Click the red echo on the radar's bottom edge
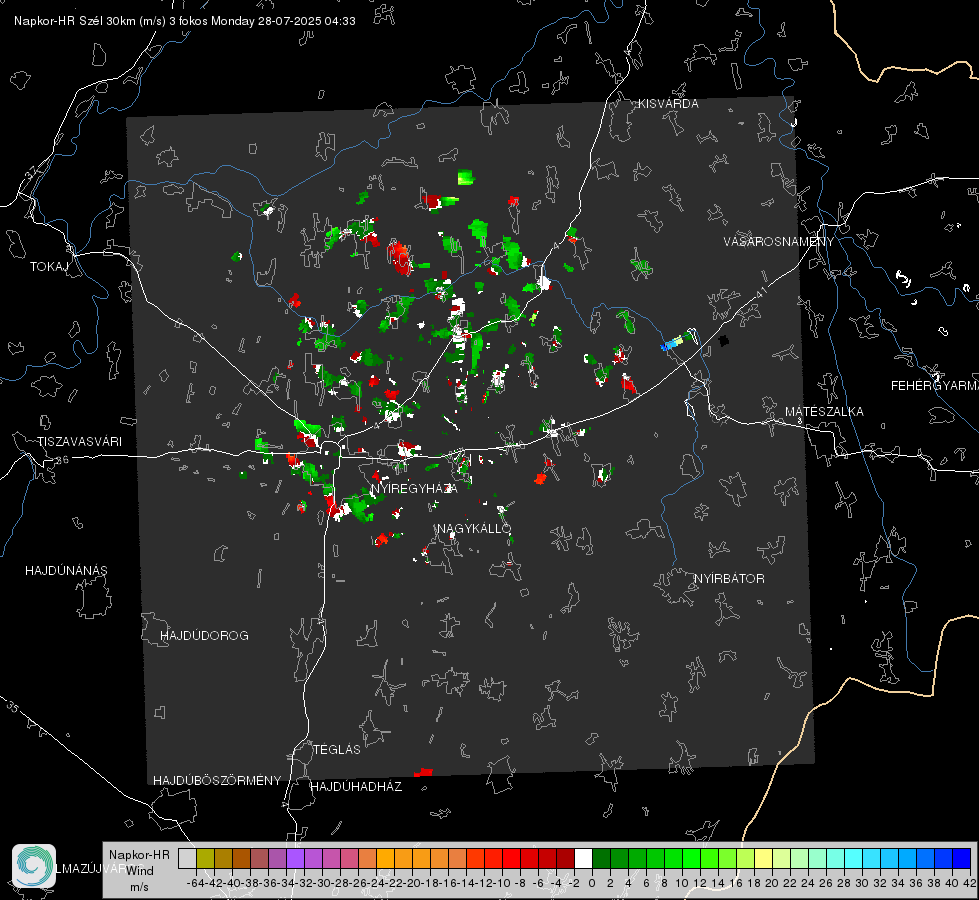The height and width of the screenshot is (900, 979). click(424, 773)
